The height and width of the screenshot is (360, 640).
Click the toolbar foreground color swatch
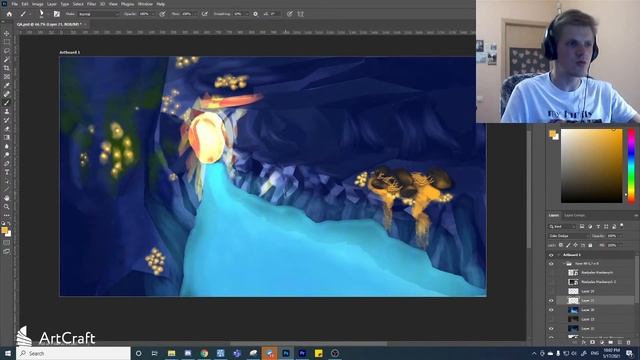coord(4,231)
